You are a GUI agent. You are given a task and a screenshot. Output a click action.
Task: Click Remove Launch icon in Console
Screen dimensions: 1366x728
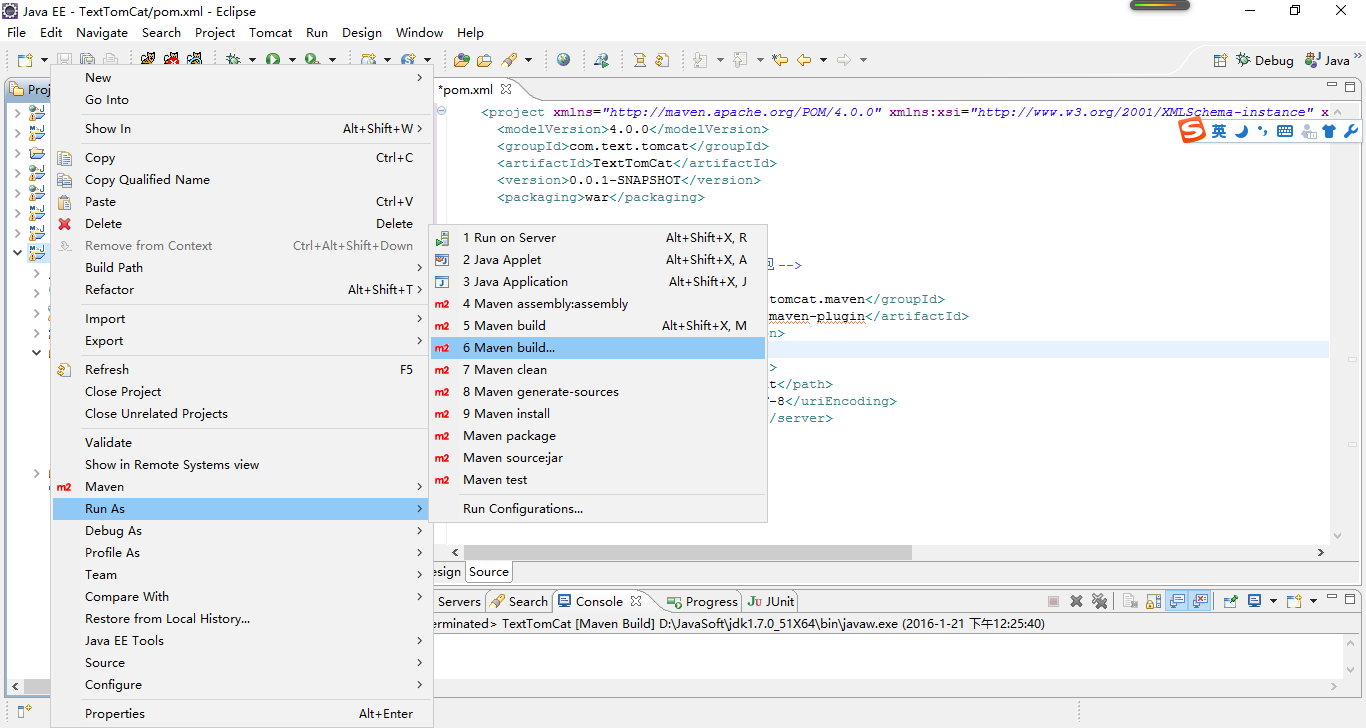1077,601
